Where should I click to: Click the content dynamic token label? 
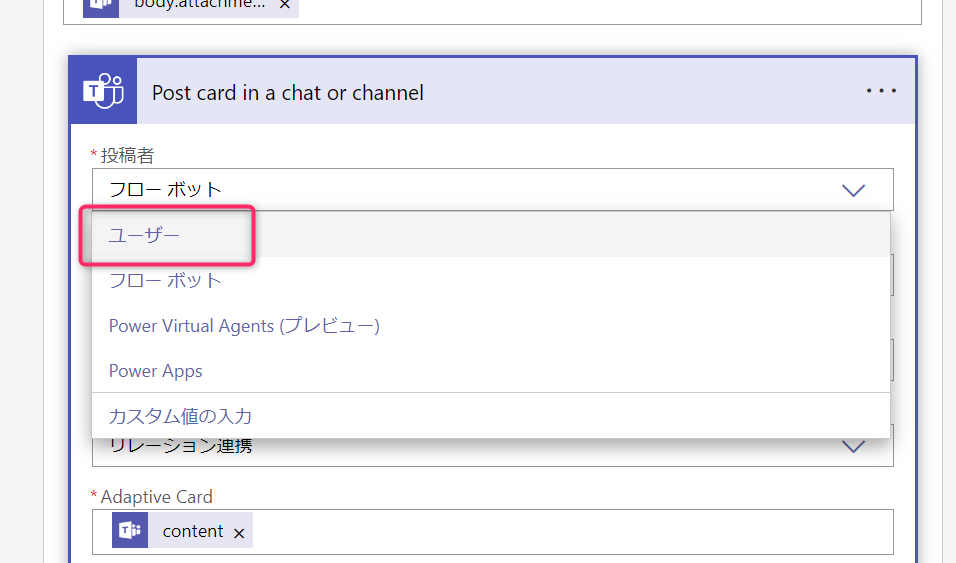tap(193, 531)
